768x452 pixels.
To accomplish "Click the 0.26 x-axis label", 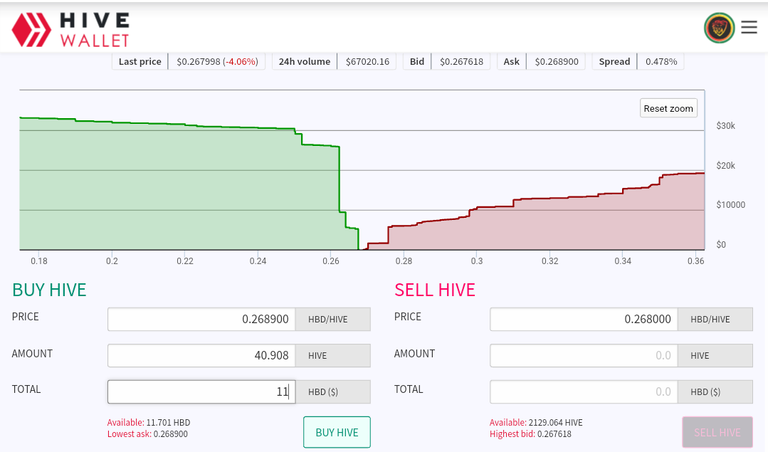I will pos(331,261).
